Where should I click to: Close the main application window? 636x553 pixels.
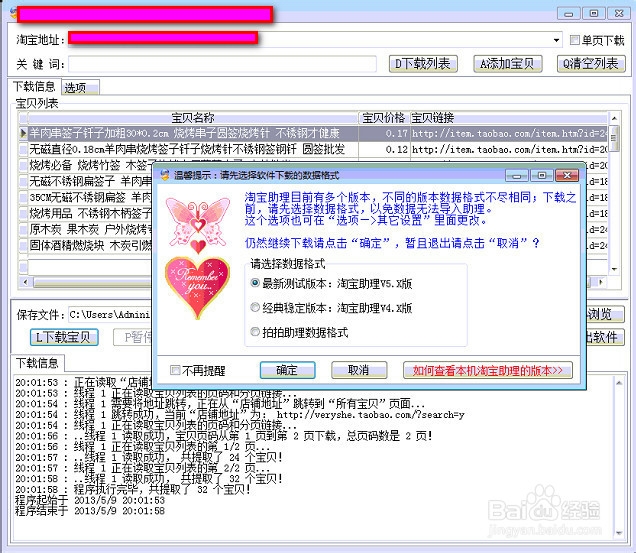[x=619, y=13]
